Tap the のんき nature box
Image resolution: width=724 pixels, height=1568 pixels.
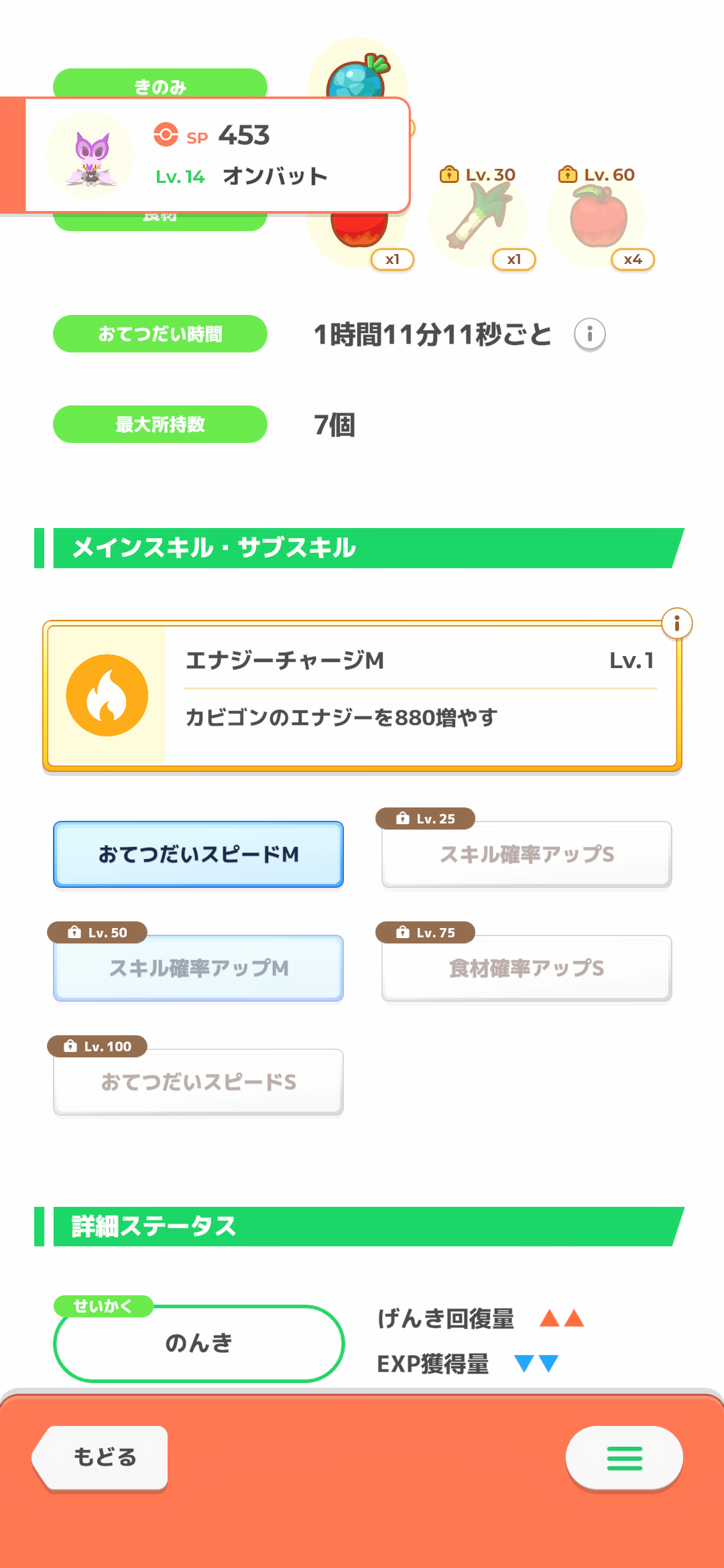point(198,1343)
